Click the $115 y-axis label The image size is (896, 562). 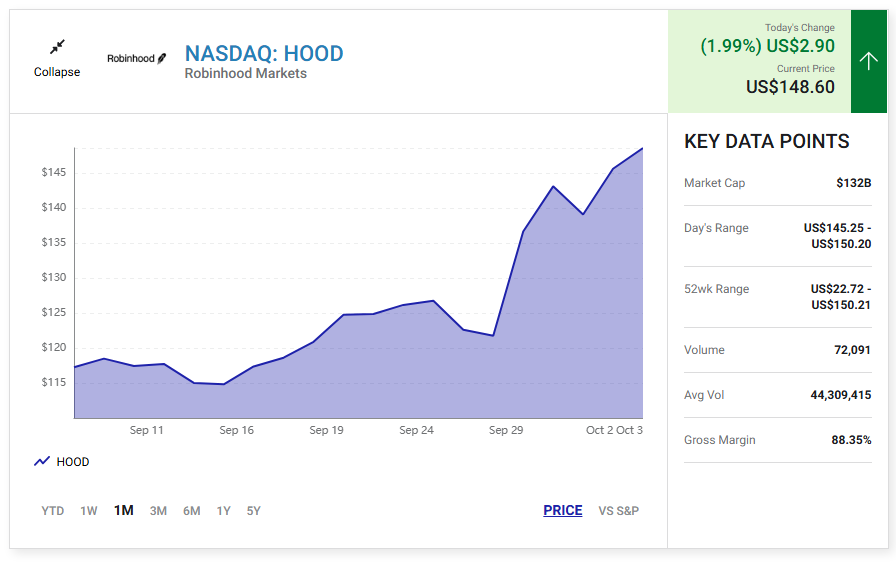click(54, 382)
